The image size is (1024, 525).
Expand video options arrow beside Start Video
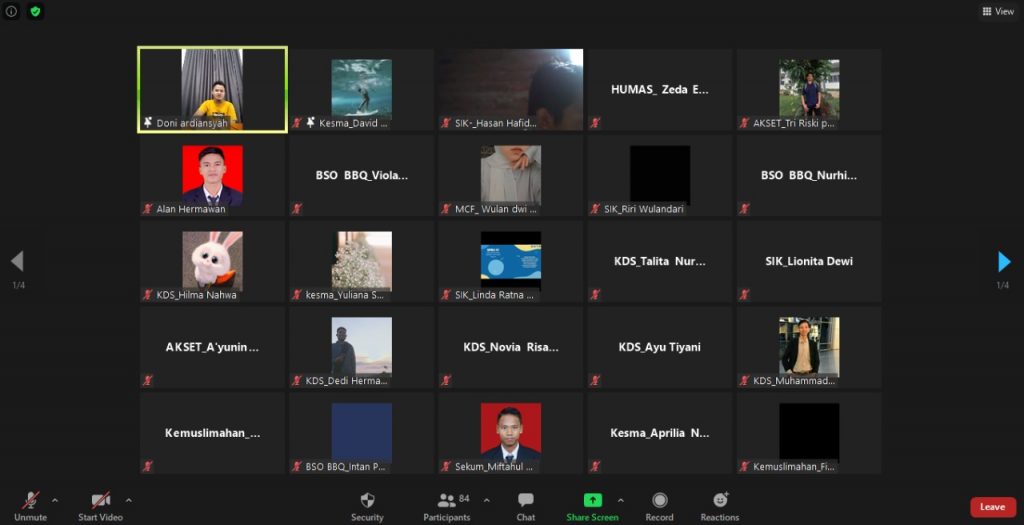point(128,500)
